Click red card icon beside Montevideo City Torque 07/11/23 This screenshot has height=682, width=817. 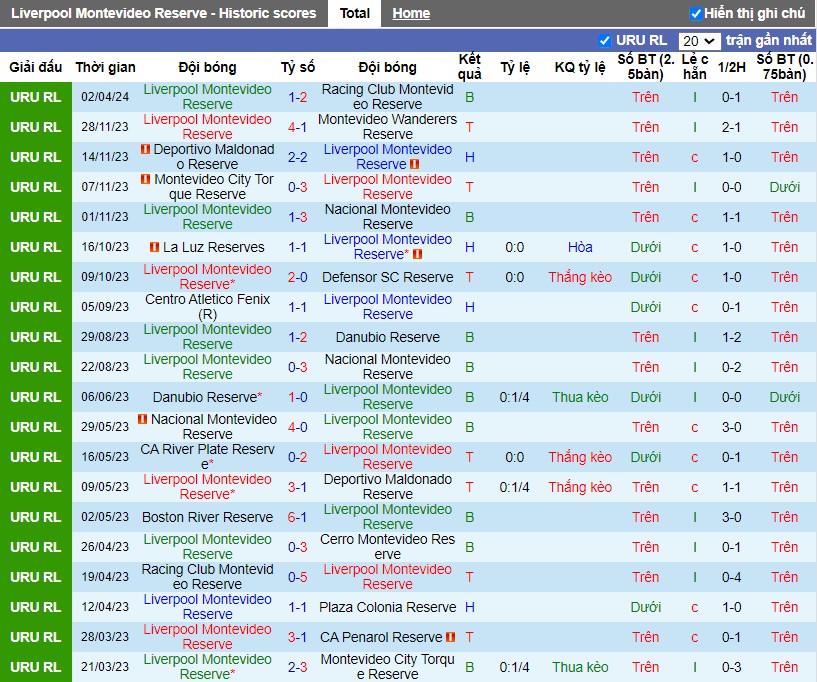coord(146,180)
